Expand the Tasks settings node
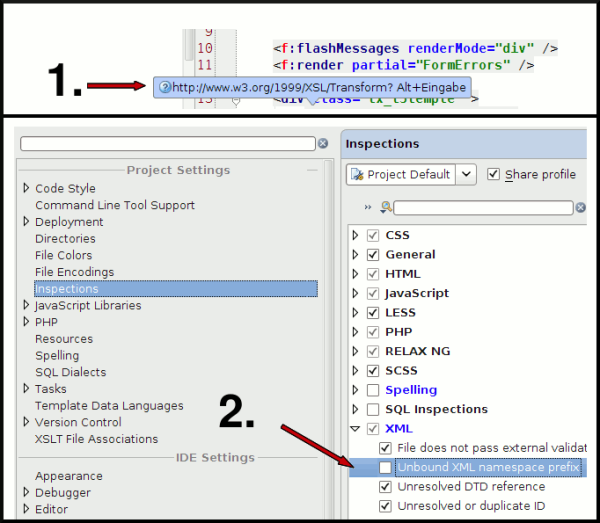Image resolution: width=600 pixels, height=523 pixels. click(x=26, y=388)
